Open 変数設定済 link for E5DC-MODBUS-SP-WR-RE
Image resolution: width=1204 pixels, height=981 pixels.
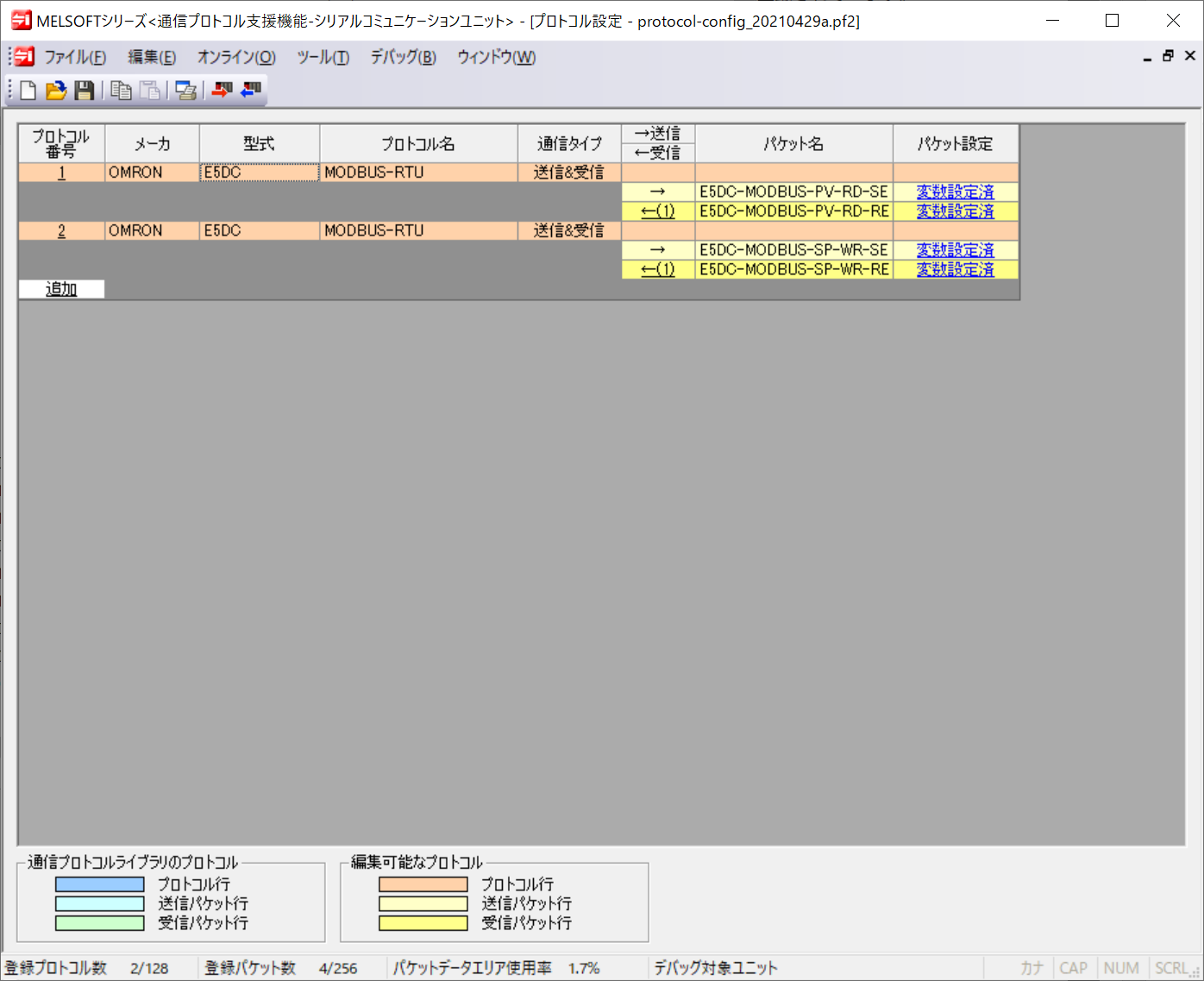(955, 269)
